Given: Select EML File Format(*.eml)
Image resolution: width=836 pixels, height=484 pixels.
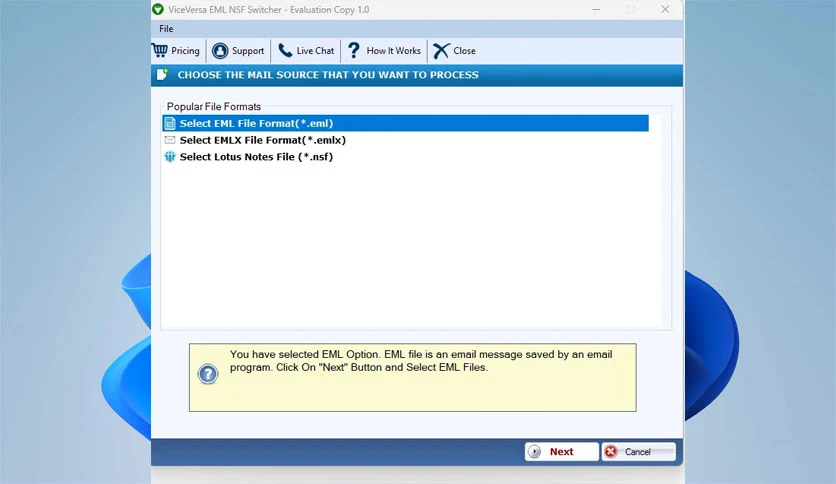Looking at the screenshot, I should click(405, 123).
